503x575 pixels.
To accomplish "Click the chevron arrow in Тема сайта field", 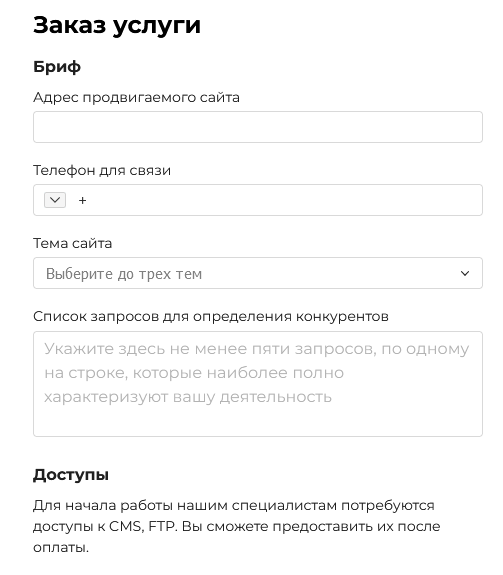I will 465,274.
